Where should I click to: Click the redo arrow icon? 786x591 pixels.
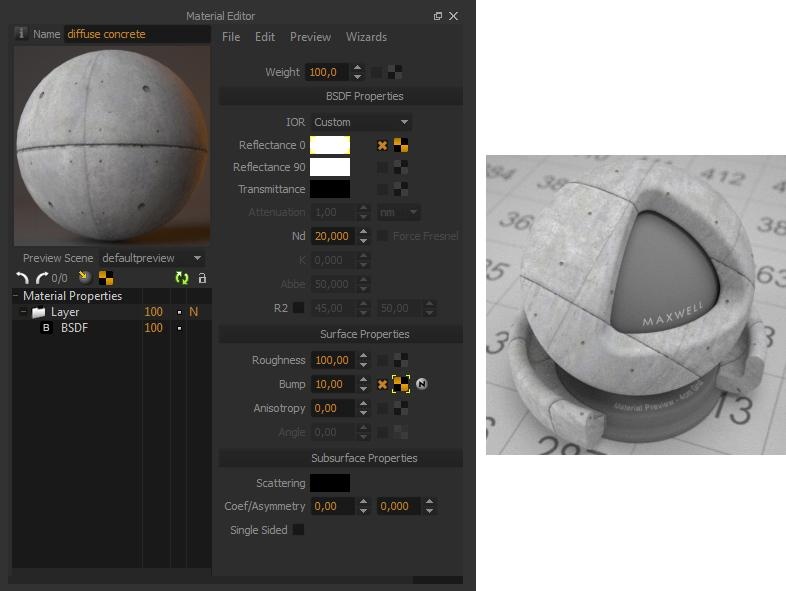(41, 278)
